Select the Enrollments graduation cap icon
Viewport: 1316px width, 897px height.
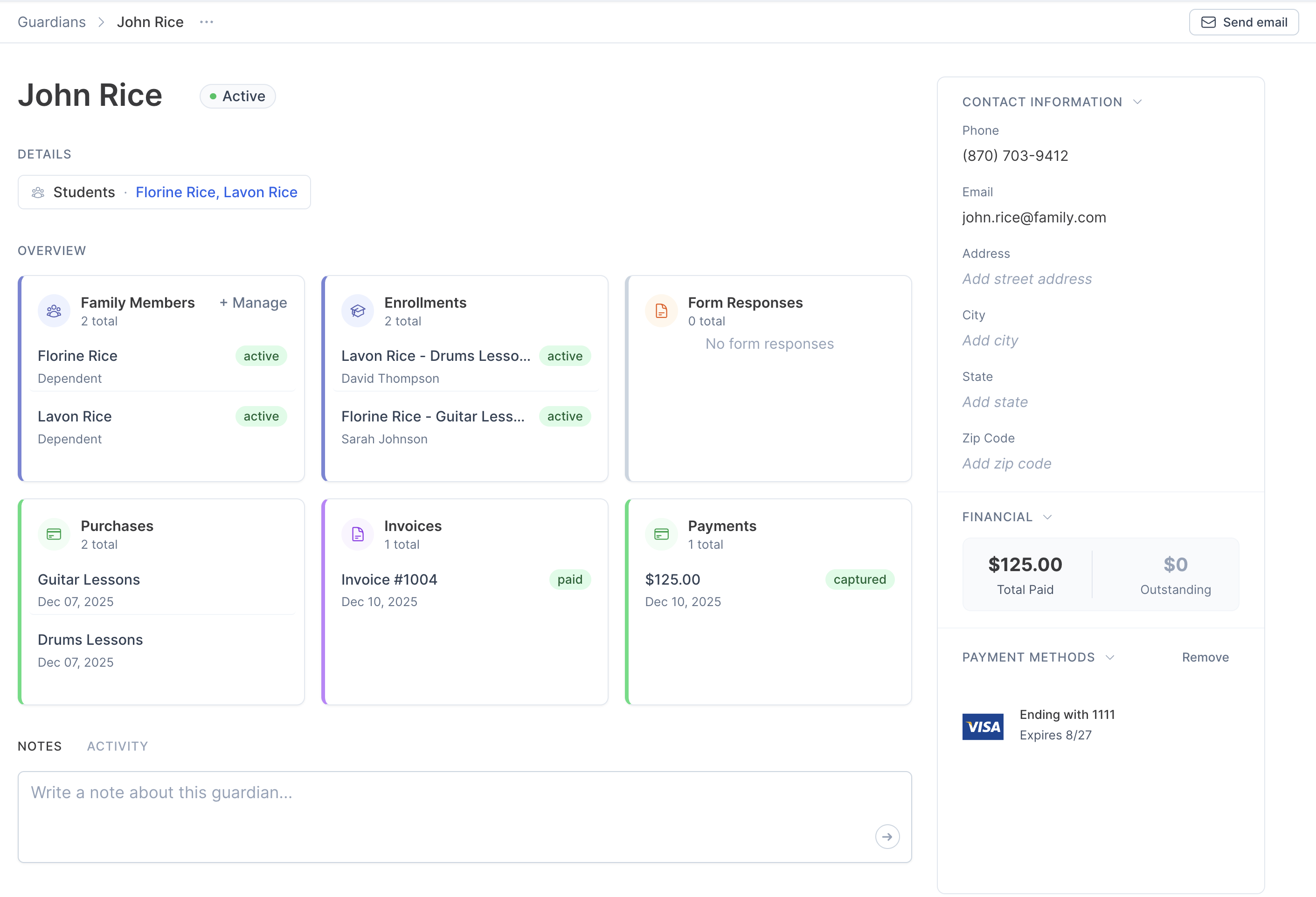(357, 310)
